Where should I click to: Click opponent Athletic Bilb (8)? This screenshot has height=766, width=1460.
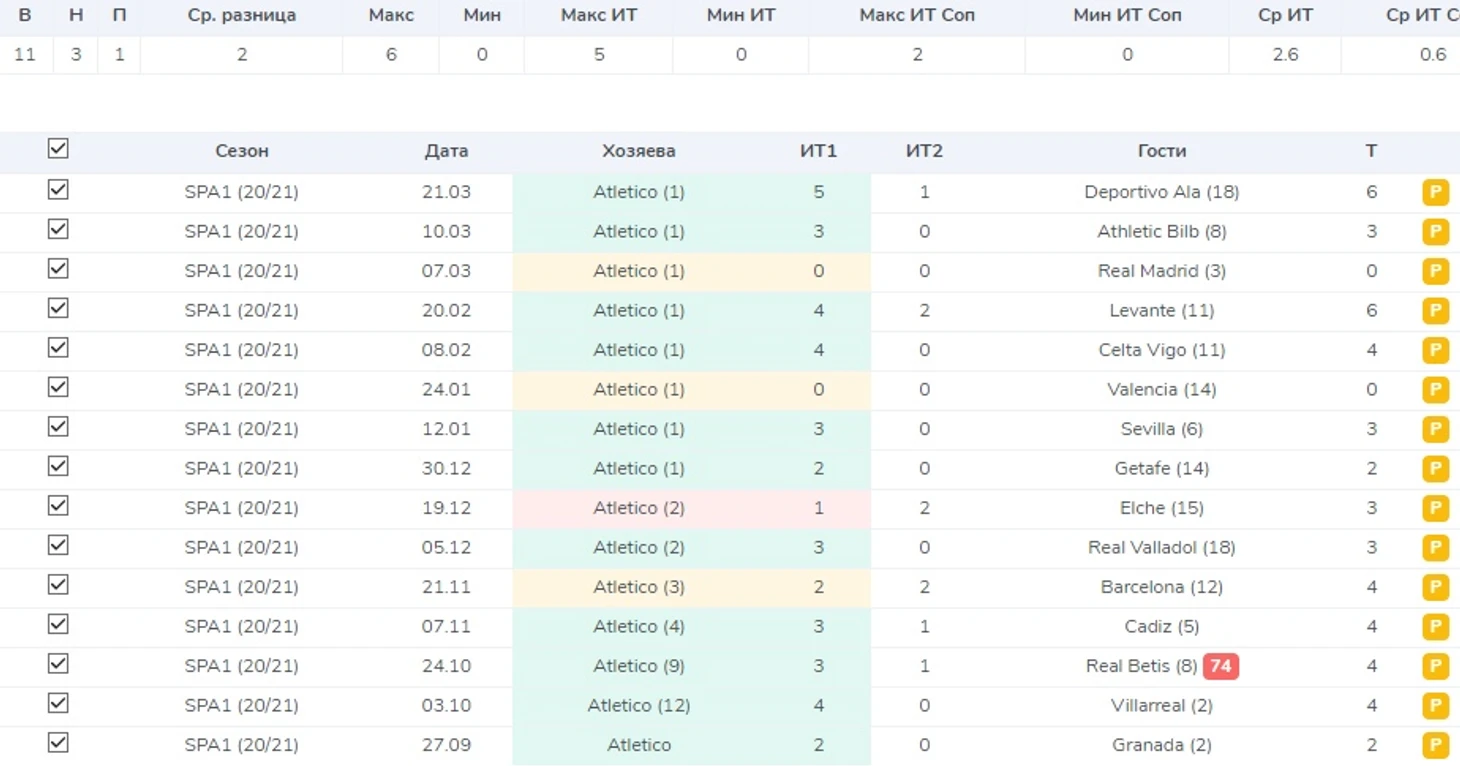[x=1162, y=232]
